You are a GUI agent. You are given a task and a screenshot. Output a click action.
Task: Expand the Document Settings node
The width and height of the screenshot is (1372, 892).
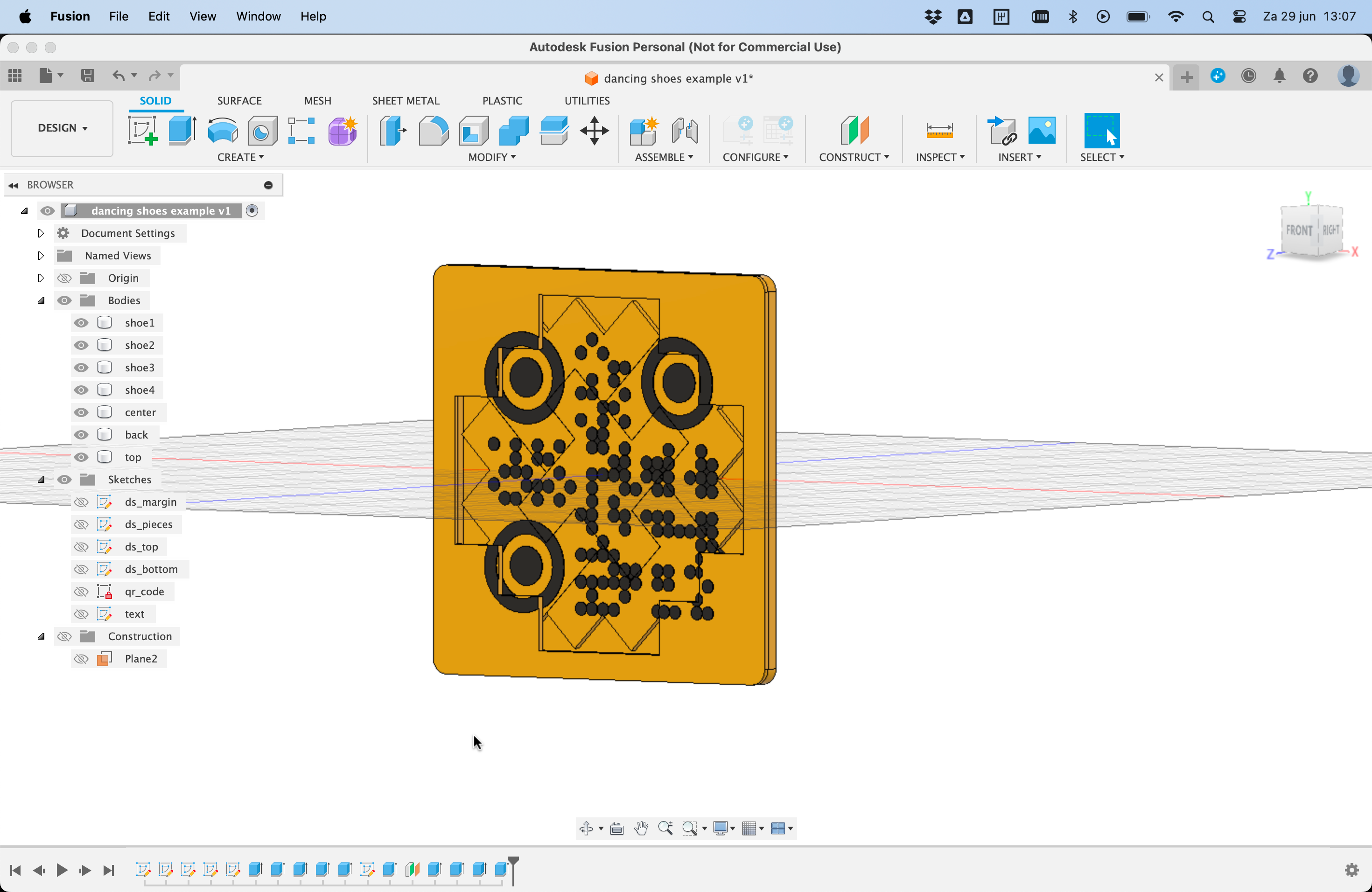[40, 233]
